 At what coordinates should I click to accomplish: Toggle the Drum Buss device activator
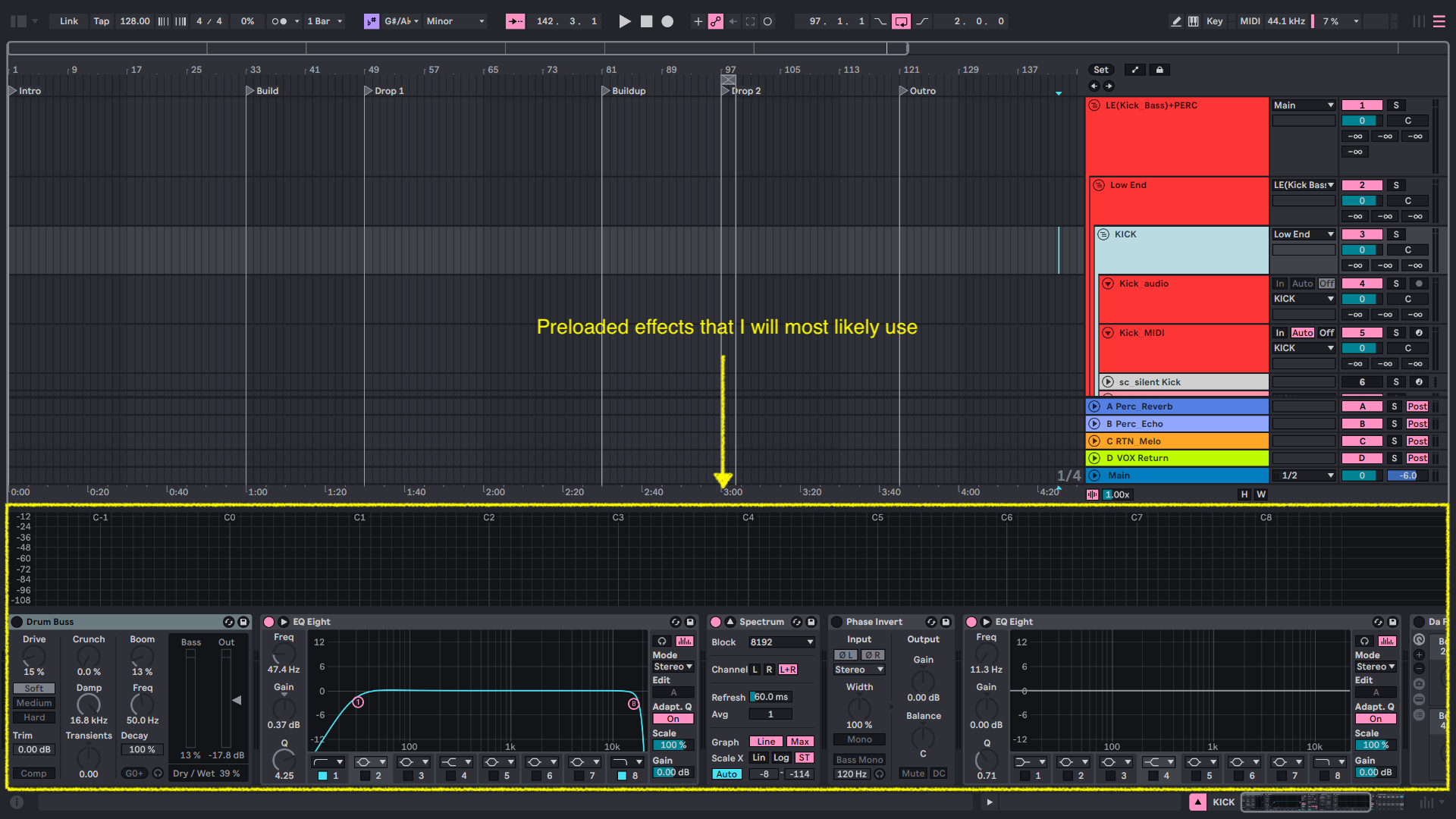[17, 622]
